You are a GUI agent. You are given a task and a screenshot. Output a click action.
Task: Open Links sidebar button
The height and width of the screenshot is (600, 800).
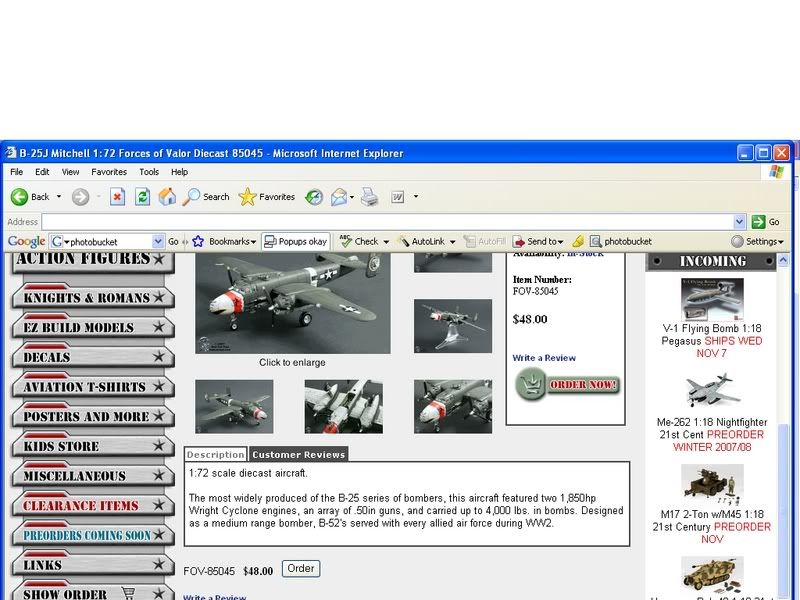[93, 564]
